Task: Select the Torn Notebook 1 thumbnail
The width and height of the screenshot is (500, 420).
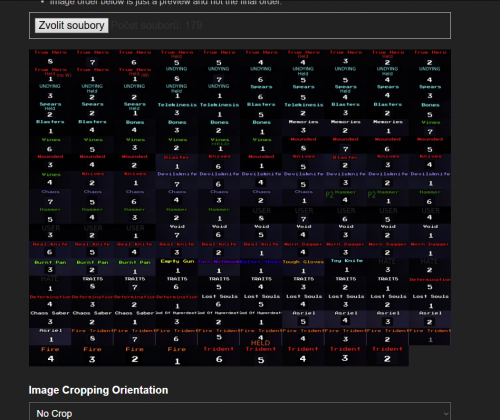Action: pos(219,267)
